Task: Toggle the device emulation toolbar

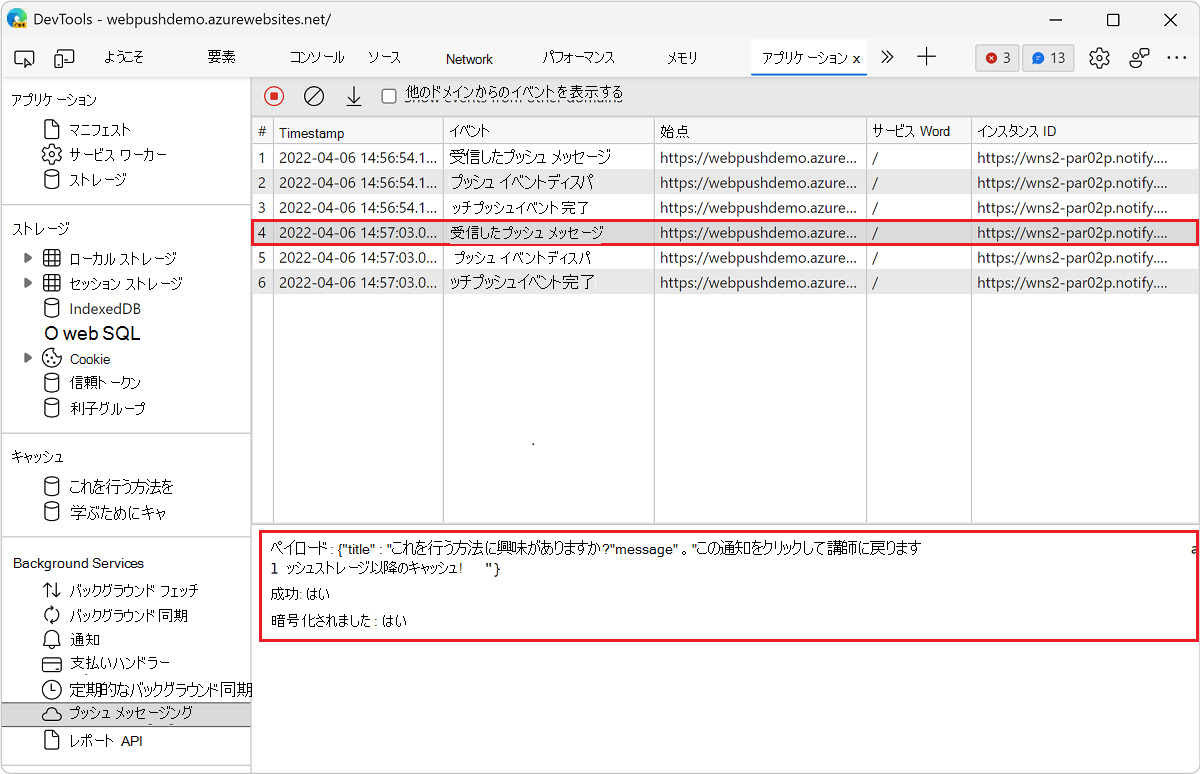Action: (x=64, y=57)
